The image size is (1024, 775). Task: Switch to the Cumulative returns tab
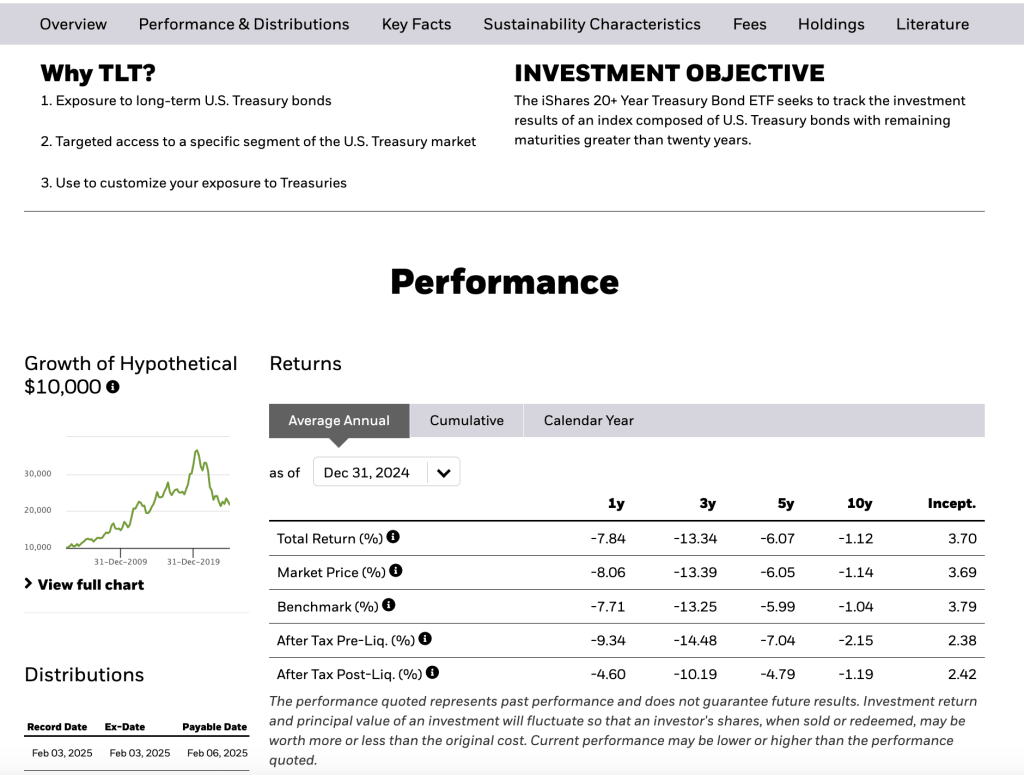(x=466, y=421)
